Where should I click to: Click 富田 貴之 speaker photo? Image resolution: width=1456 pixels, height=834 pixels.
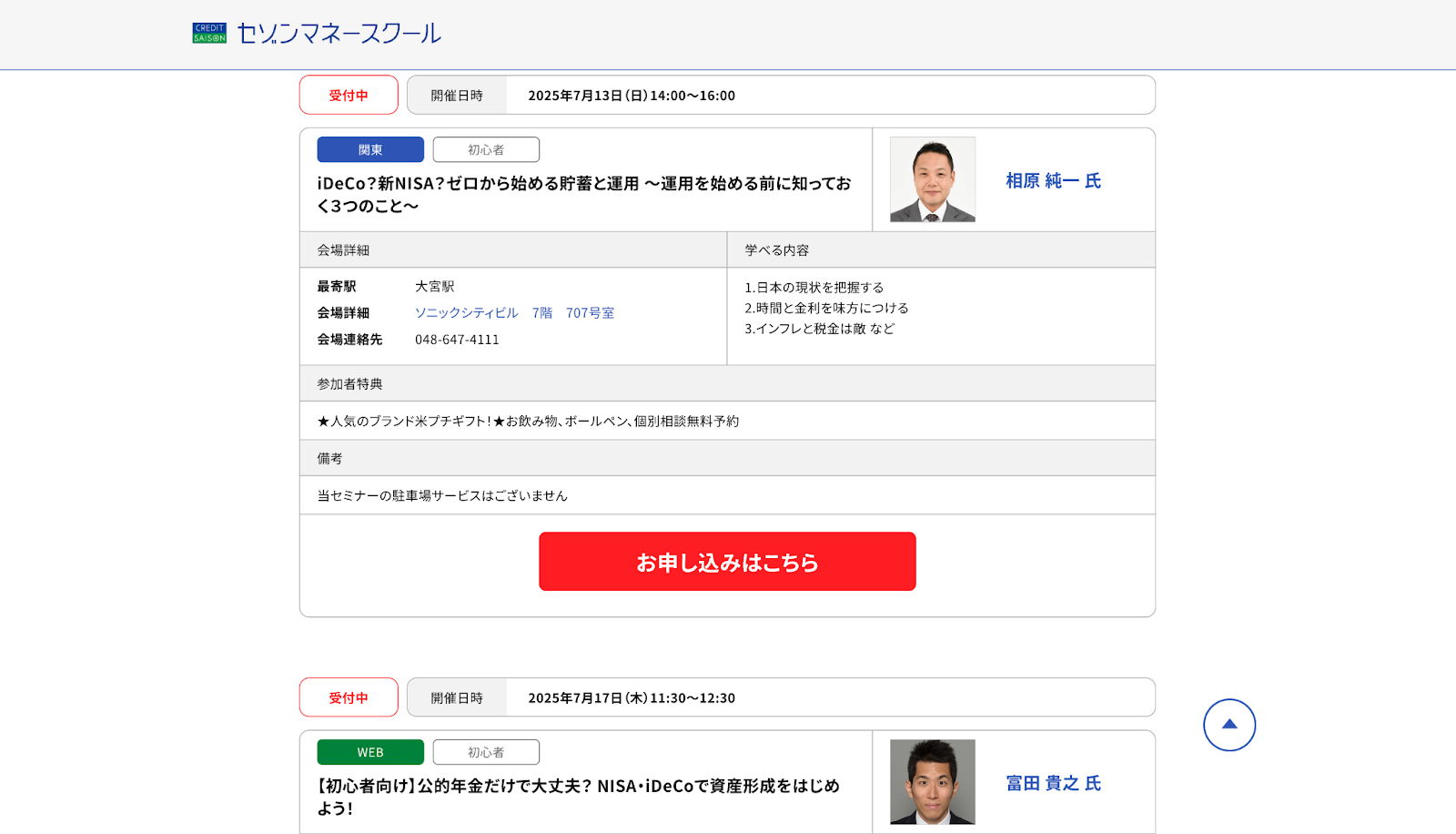[933, 782]
